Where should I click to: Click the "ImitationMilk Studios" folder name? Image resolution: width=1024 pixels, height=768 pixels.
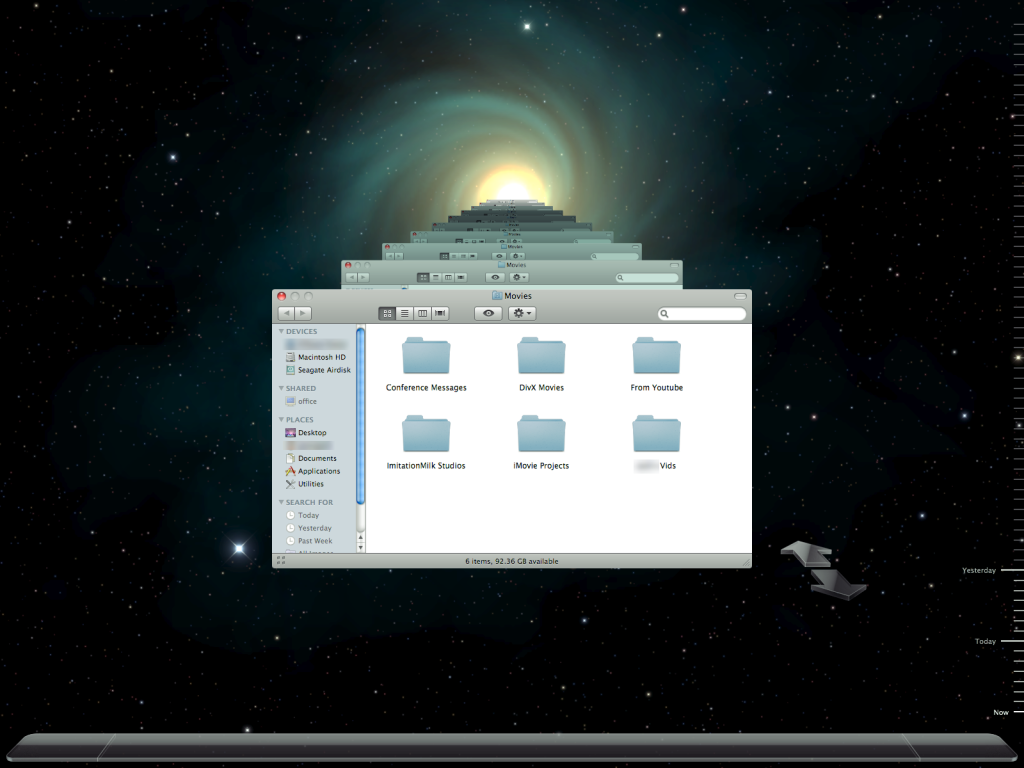point(426,466)
